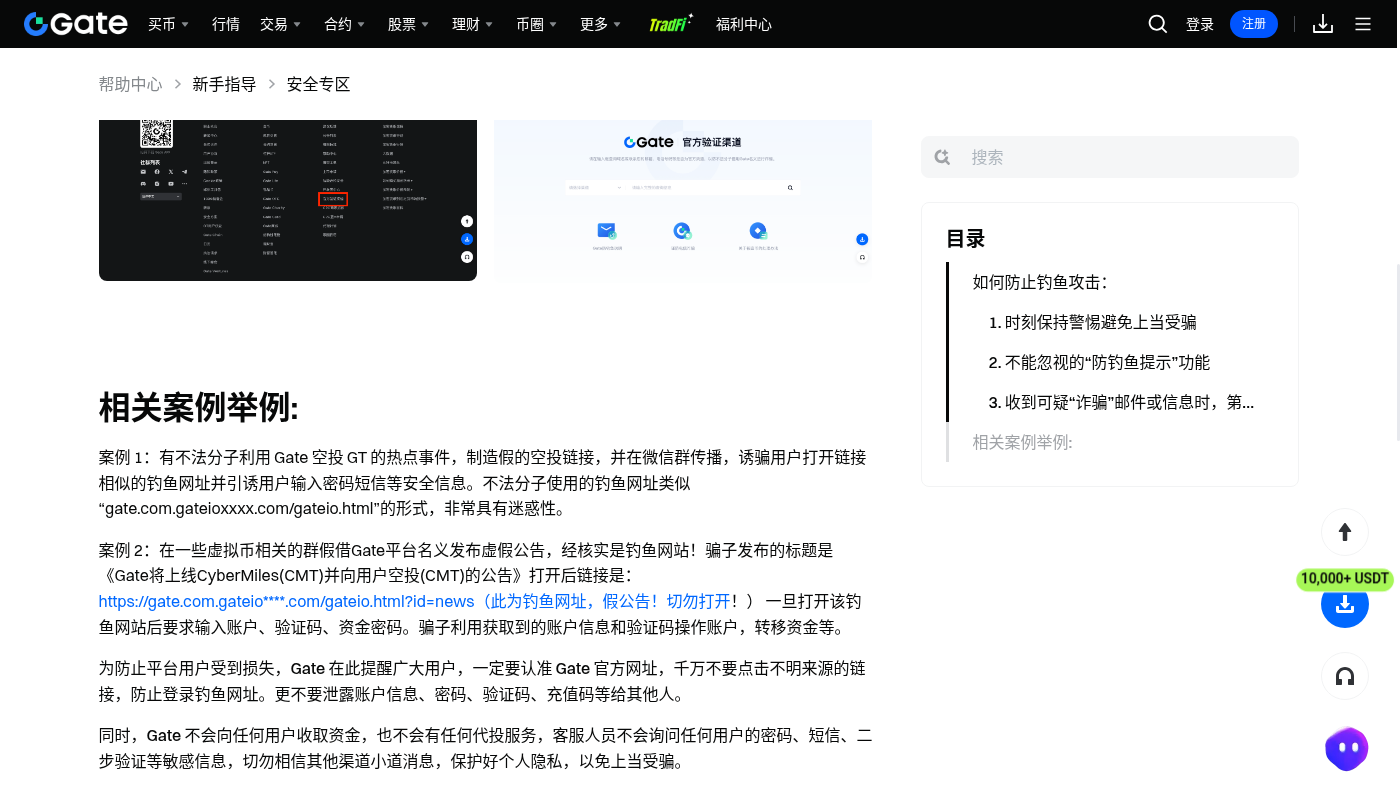Go to 安全专区 breadcrumb
Image resolution: width=1400 pixels, height=800 pixels.
click(318, 84)
